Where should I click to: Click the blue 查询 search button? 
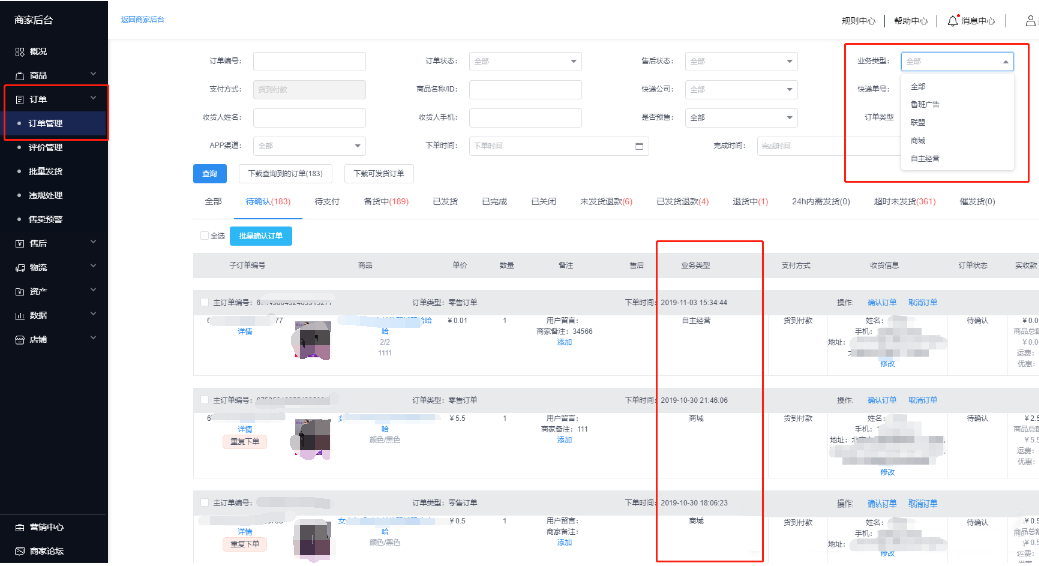pos(210,174)
